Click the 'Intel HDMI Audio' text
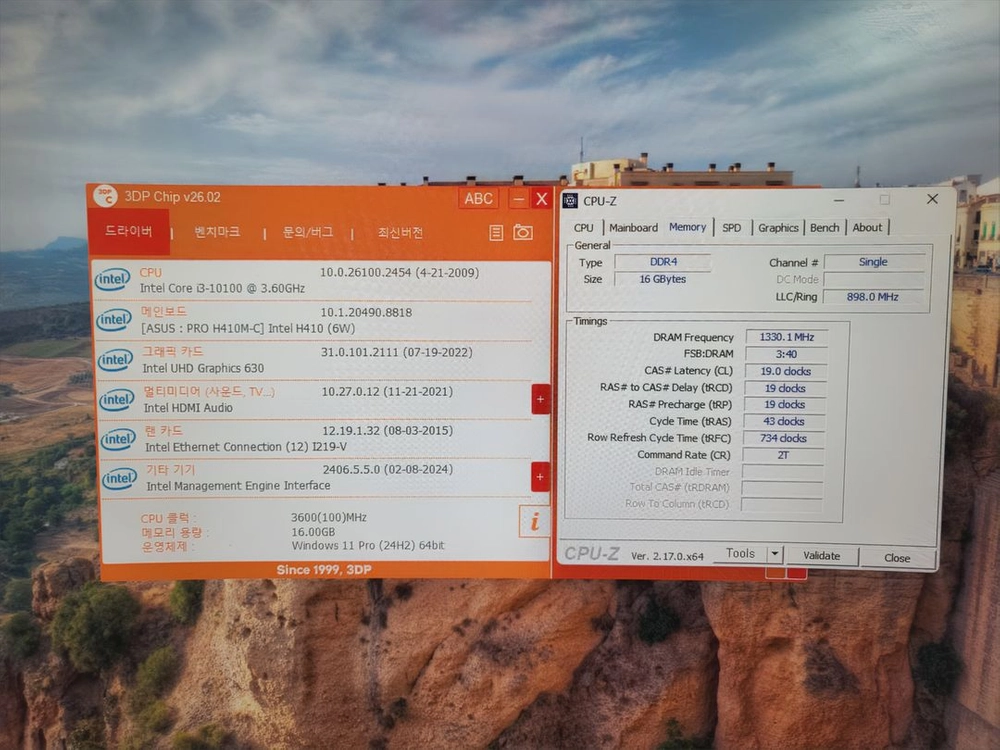 188,408
